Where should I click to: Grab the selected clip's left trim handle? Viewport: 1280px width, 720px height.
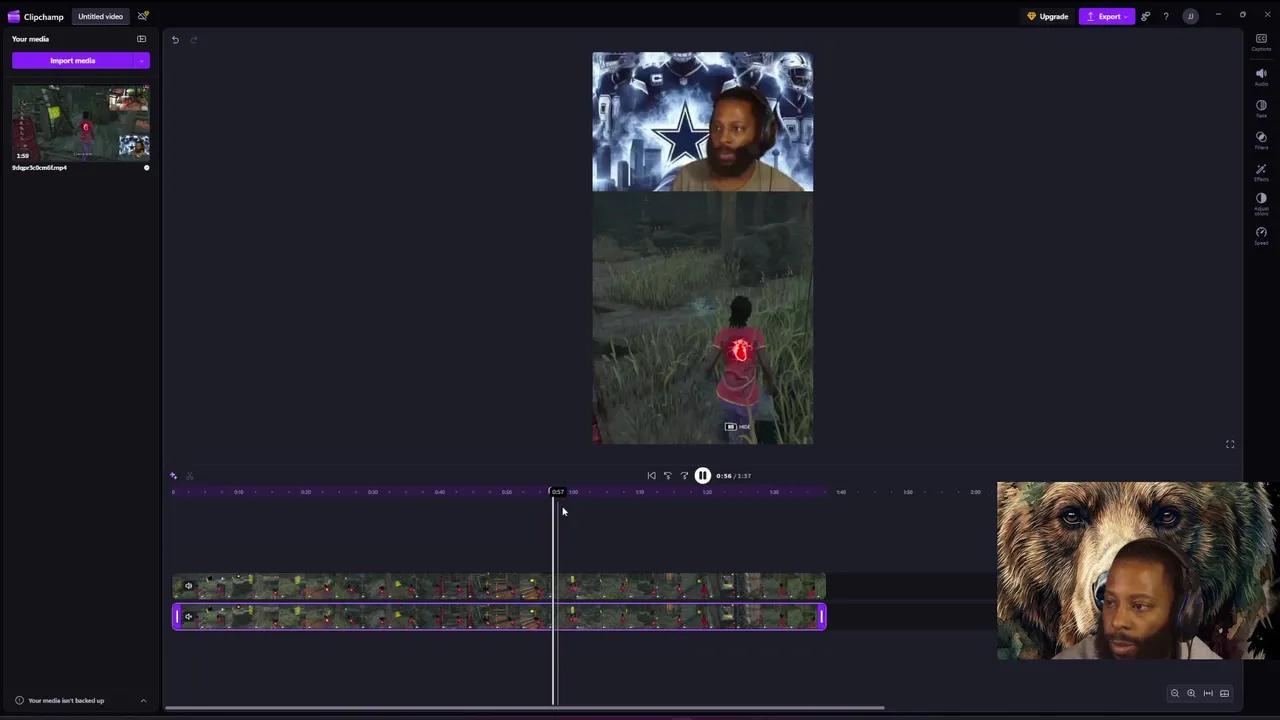[x=177, y=617]
